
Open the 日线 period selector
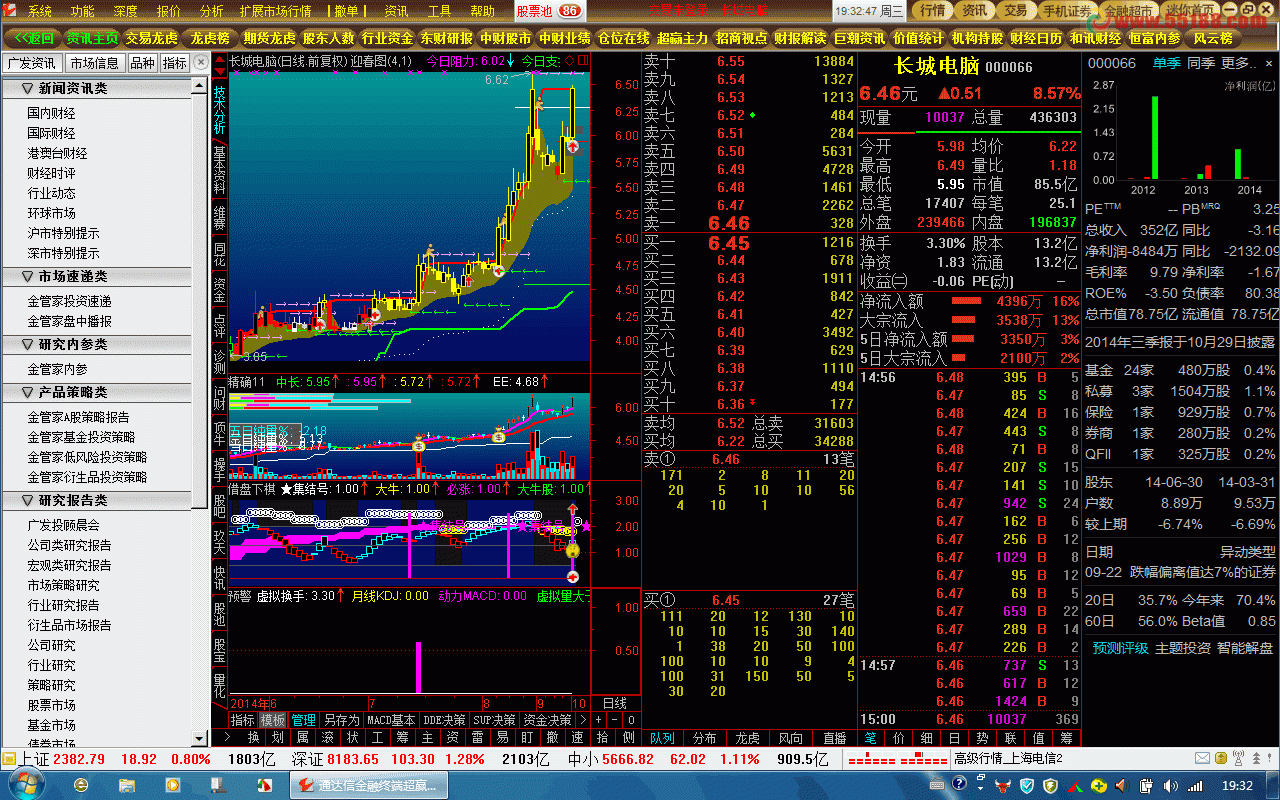pos(615,703)
